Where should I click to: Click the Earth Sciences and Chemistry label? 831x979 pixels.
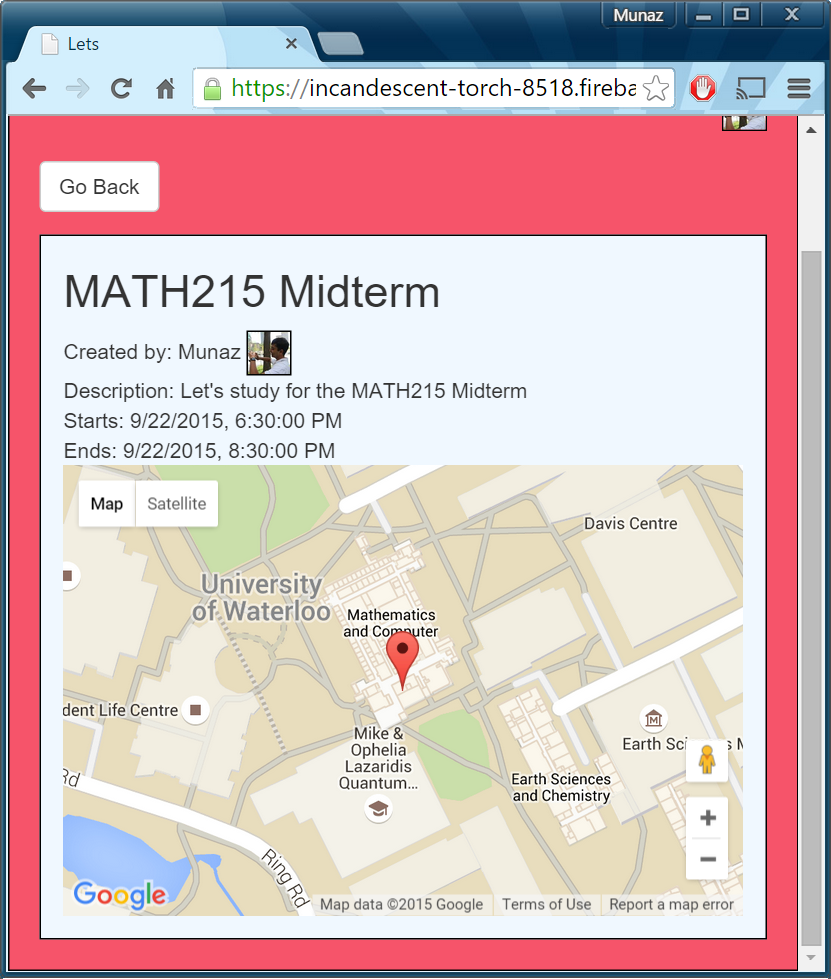[x=561, y=787]
